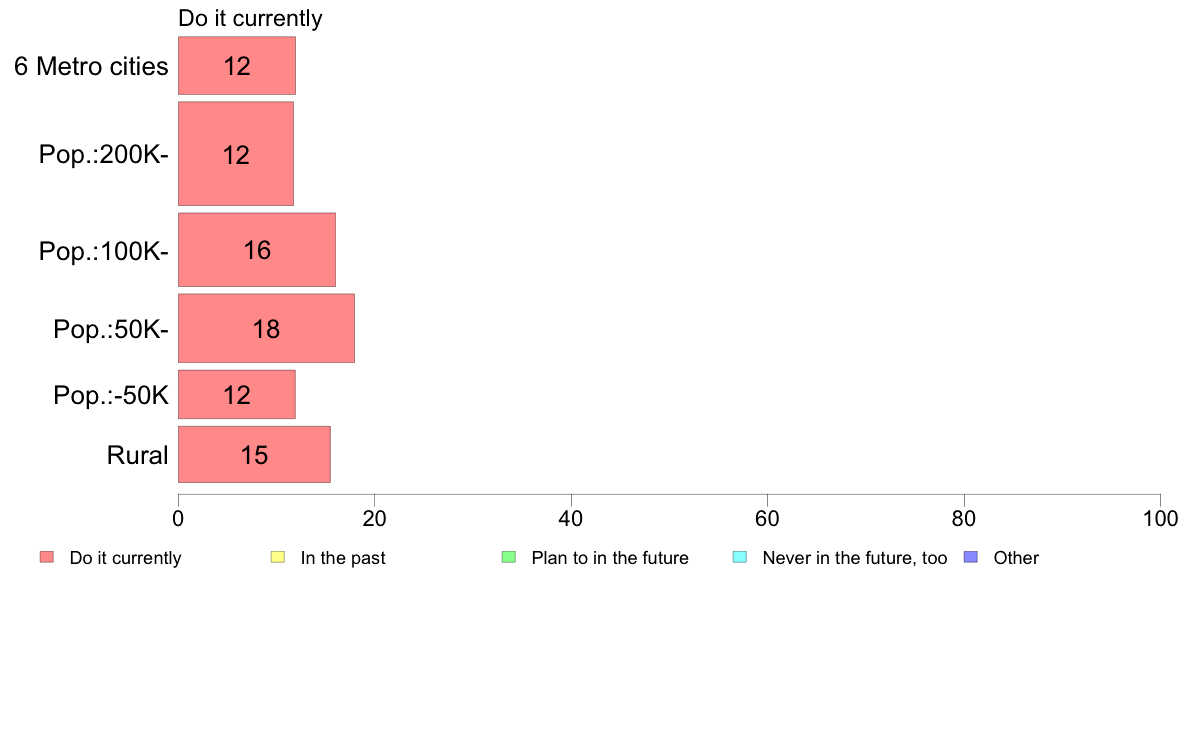Click the blue 'Other' legend swatch
The width and height of the screenshot is (1188, 736).
[971, 557]
